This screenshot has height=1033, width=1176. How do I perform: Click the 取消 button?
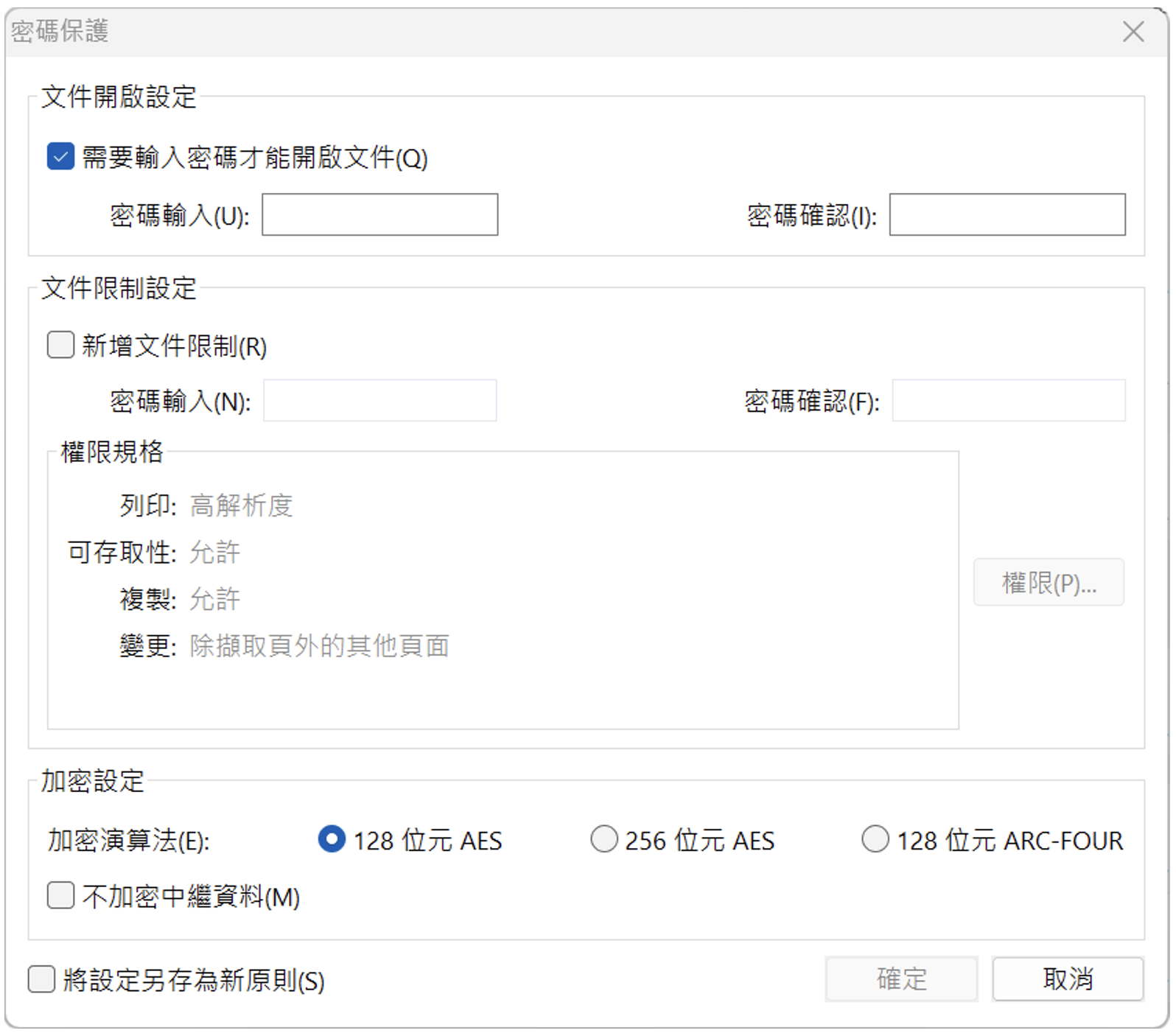point(1067,979)
